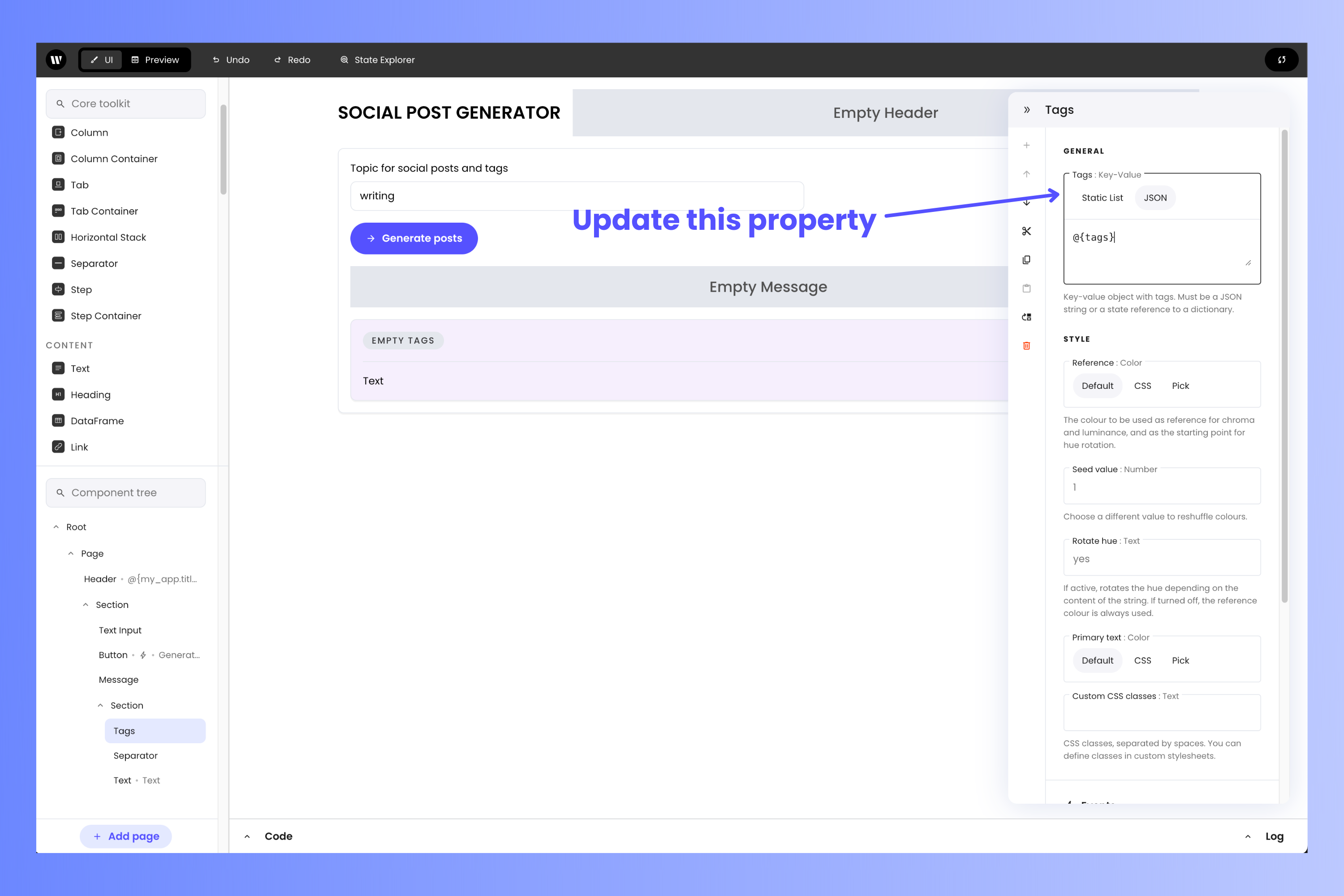Open the State Explorer
Image resolution: width=1344 pixels, height=896 pixels.
377,60
